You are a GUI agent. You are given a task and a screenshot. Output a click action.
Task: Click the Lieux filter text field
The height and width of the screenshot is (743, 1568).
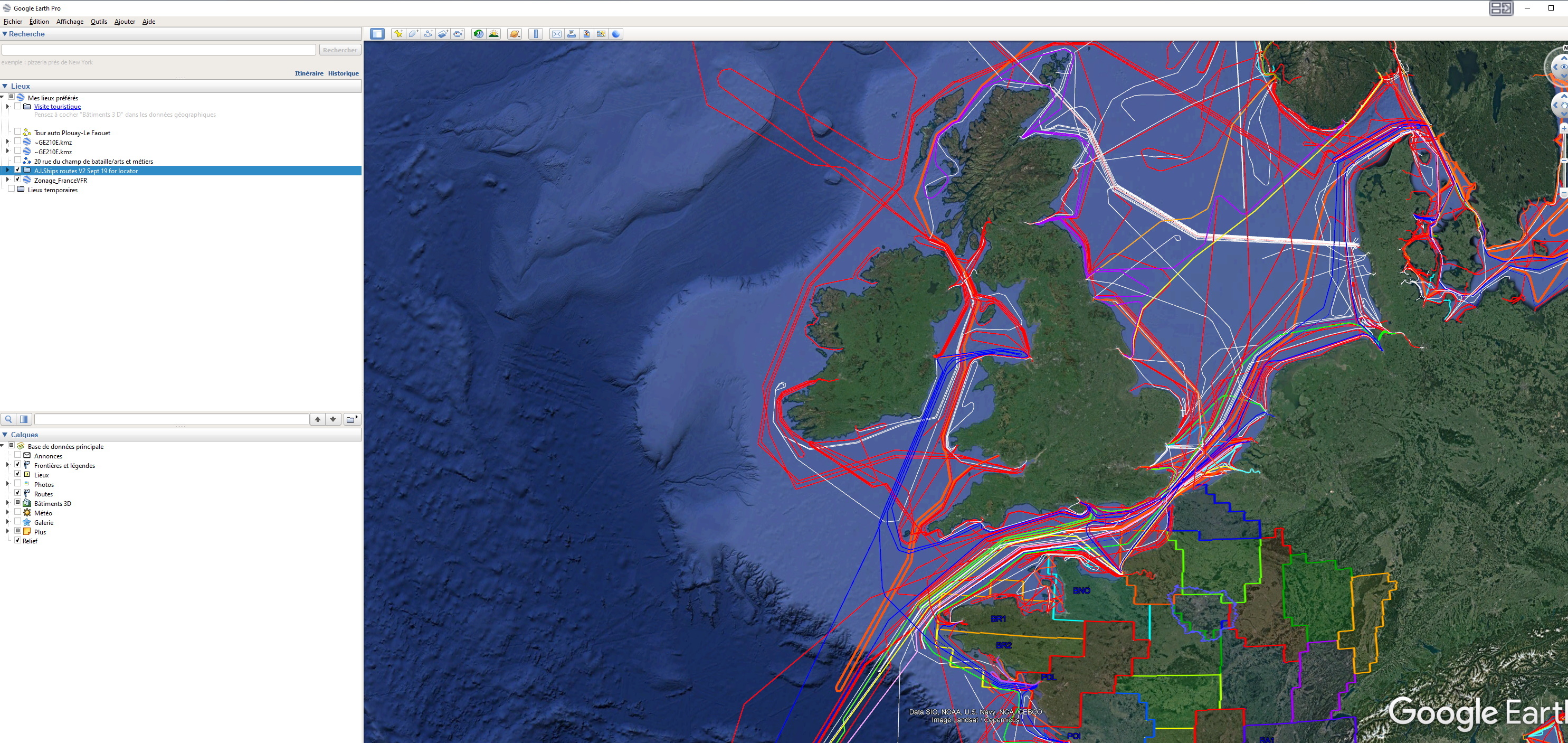pos(172,419)
